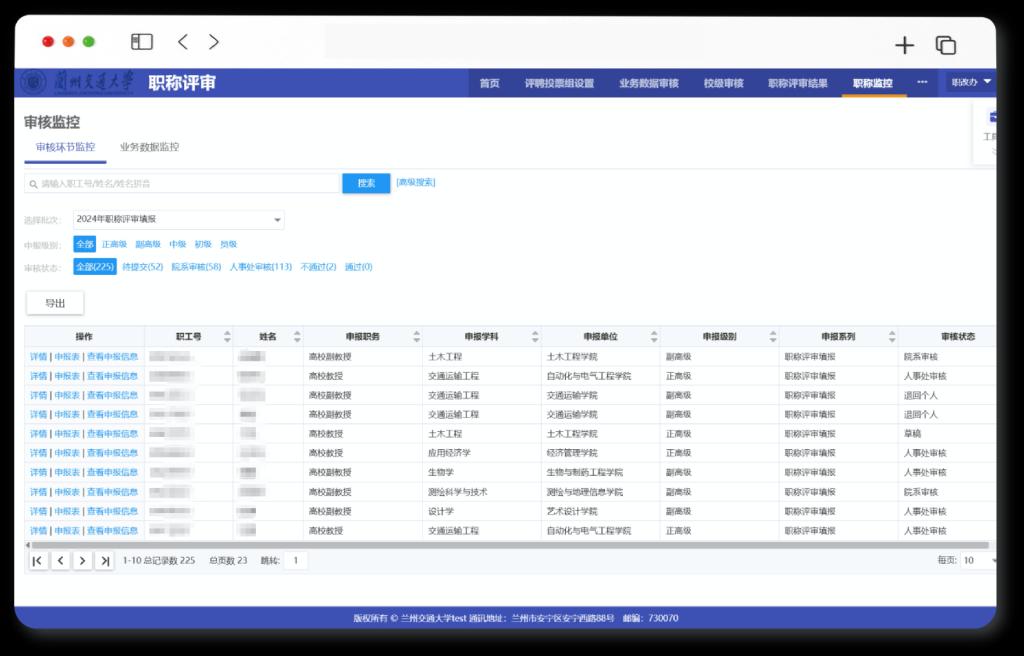Sort the table by 申报学科 column arrows
Image resolution: width=1024 pixels, height=656 pixels.
click(536, 337)
